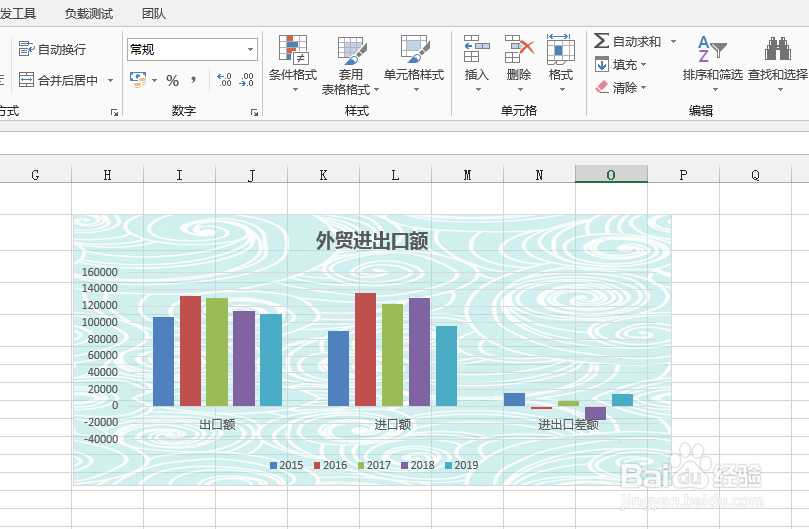This screenshot has height=529, width=809.
Task: Open format as table (套用表格格式) gallery
Action: 351,66
